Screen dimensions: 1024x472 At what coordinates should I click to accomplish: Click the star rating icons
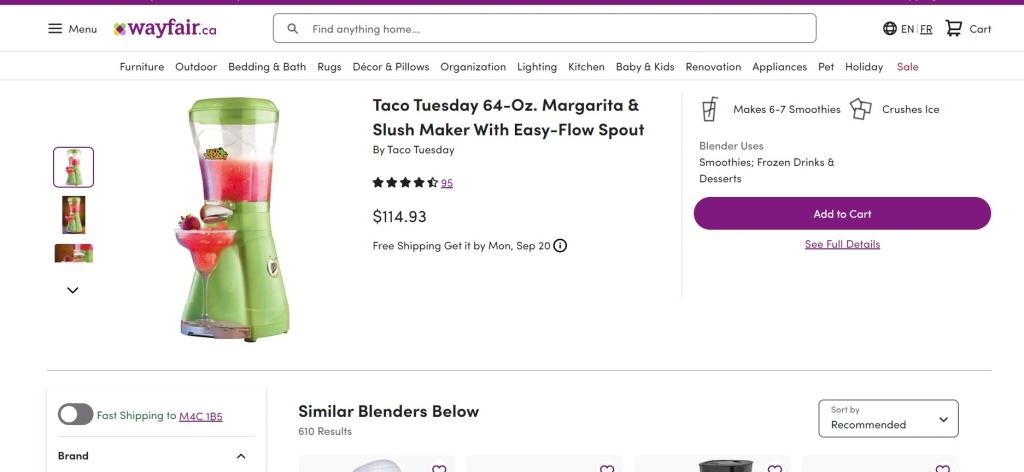[x=405, y=183]
